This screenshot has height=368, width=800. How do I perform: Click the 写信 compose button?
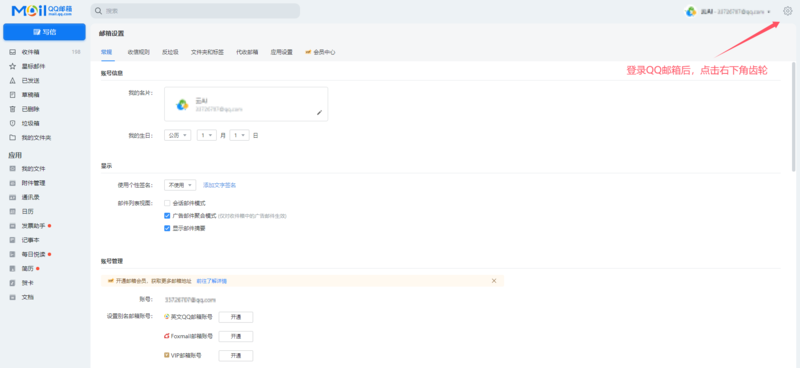click(x=44, y=32)
